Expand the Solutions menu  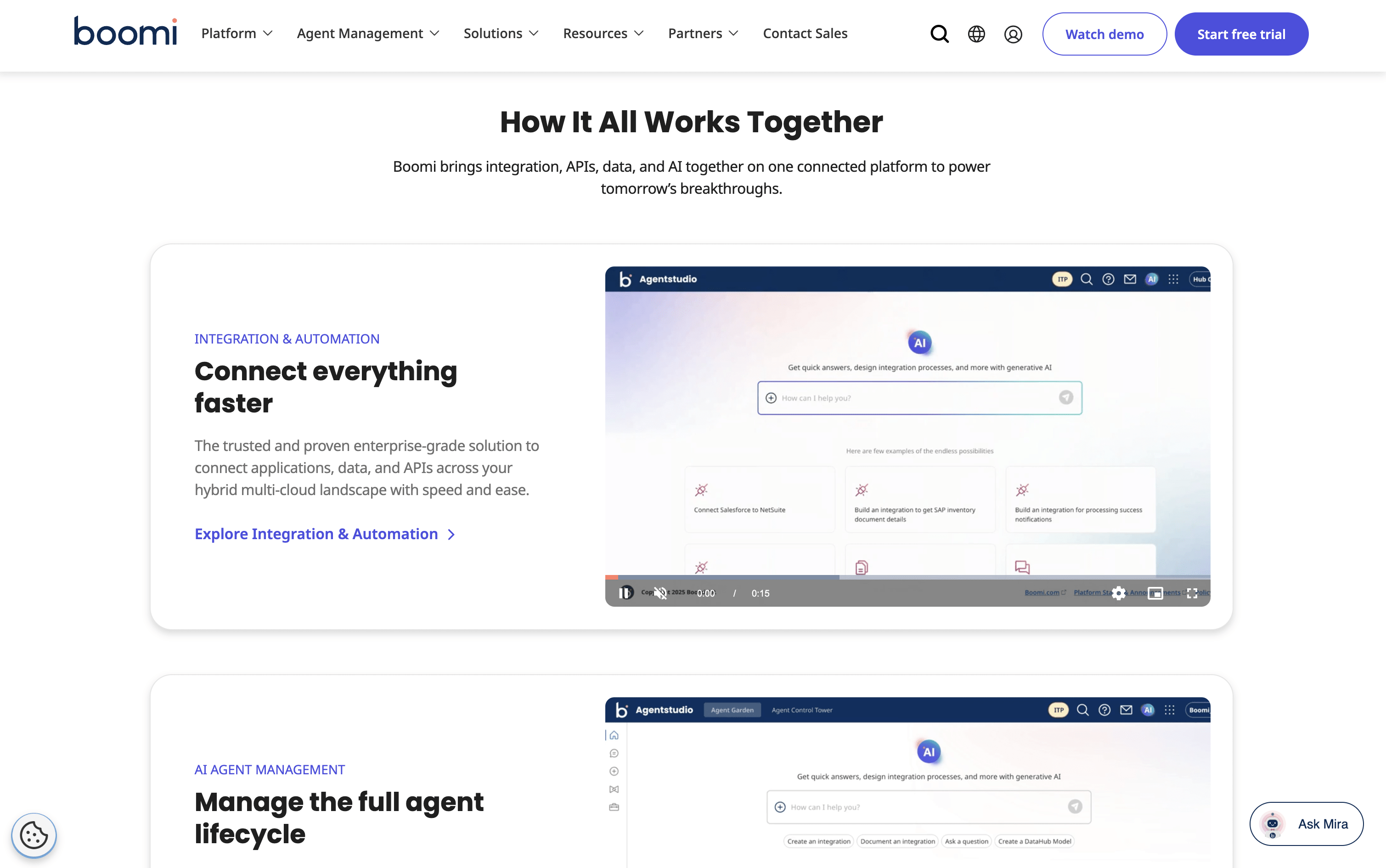click(501, 33)
